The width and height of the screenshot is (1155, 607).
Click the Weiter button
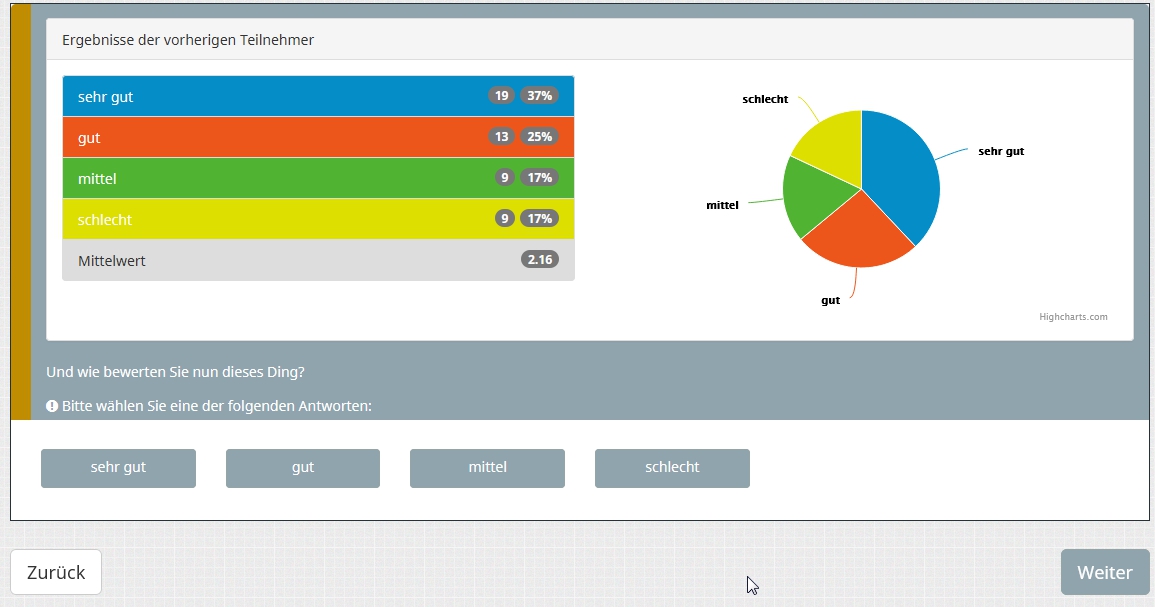click(1104, 573)
